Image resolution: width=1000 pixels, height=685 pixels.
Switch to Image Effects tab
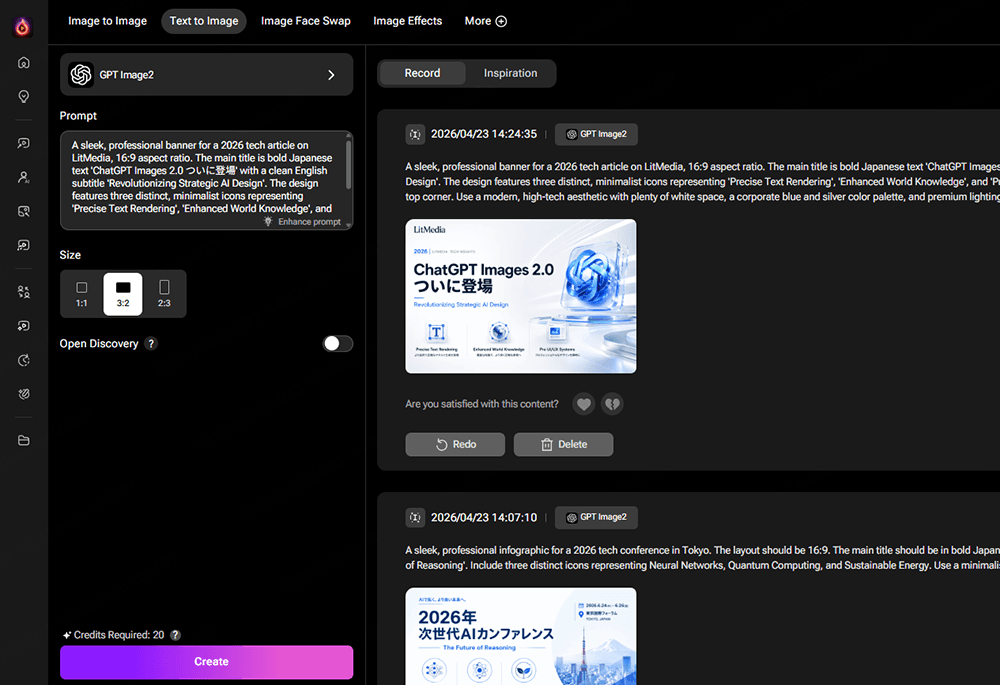(408, 21)
